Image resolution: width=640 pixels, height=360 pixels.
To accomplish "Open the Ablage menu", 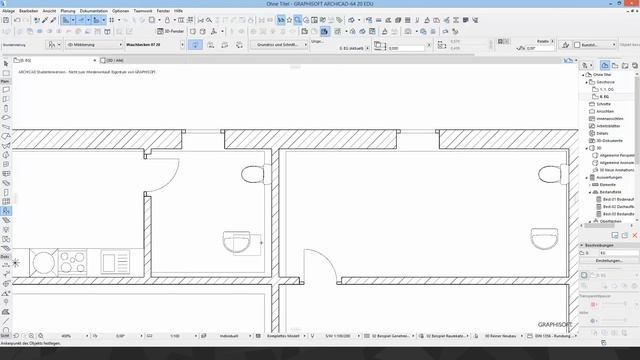I will pyautogui.click(x=9, y=11).
